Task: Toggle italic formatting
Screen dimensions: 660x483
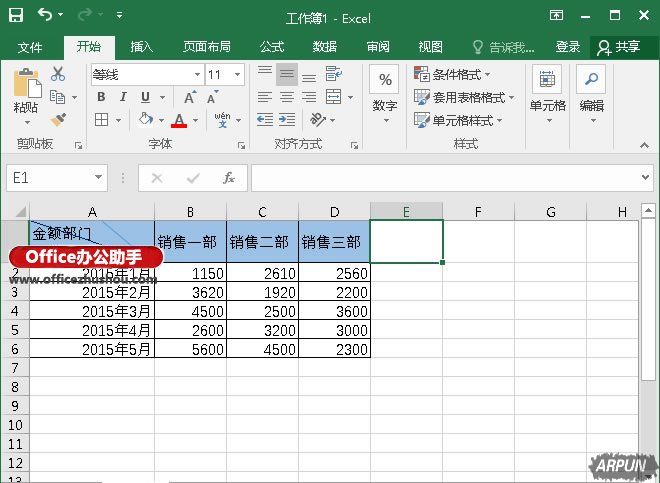Action: tap(123, 97)
